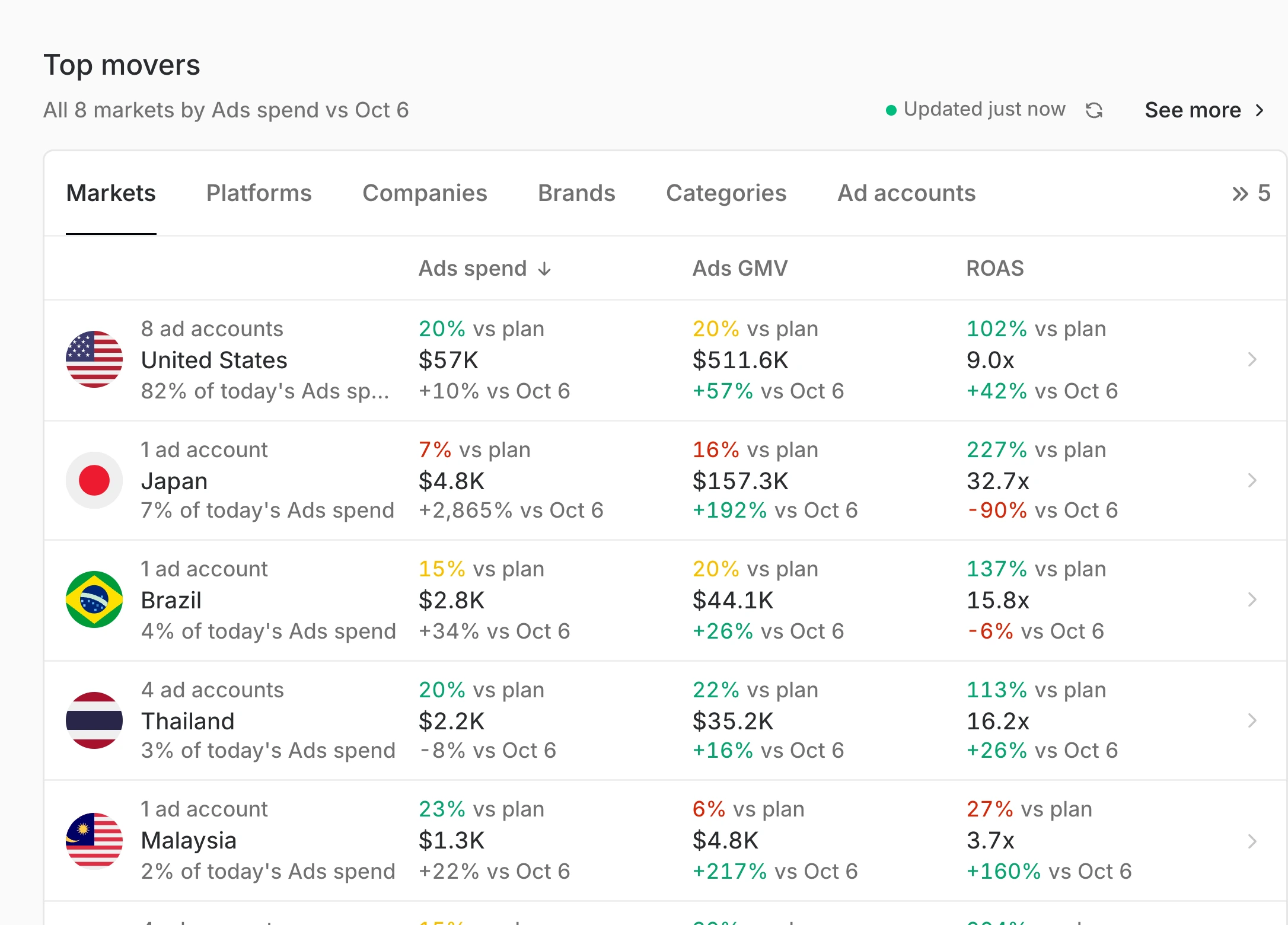Expand the Thailand row chevron
This screenshot has height=925, width=1288.
(x=1252, y=720)
